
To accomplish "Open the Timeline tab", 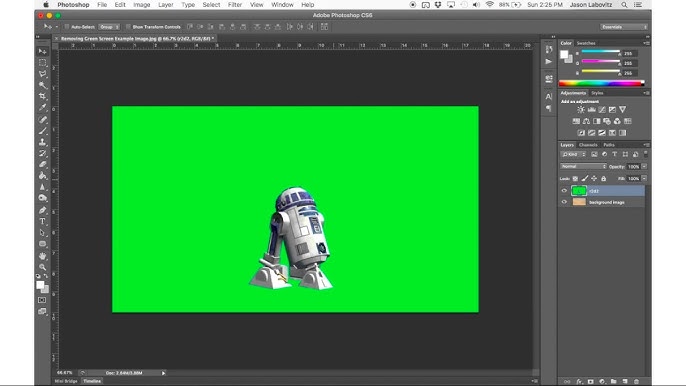I will (x=92, y=381).
